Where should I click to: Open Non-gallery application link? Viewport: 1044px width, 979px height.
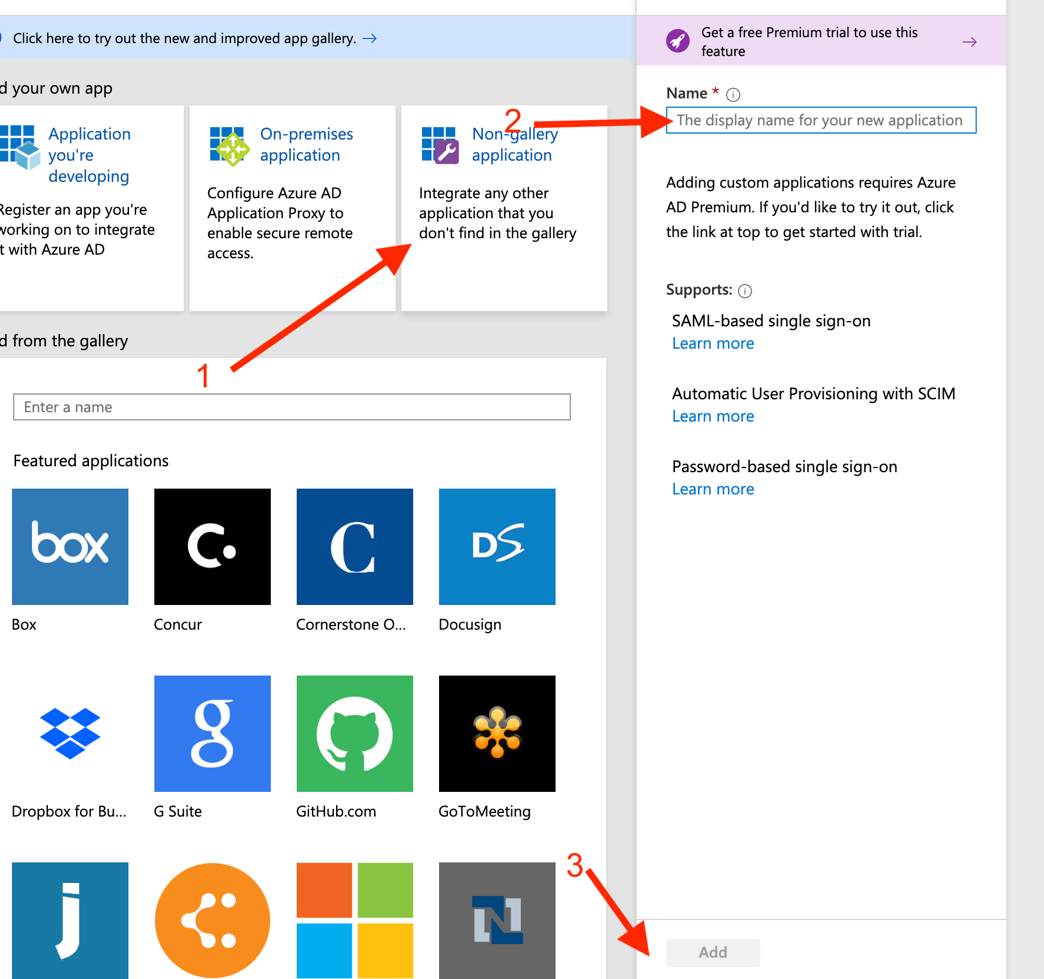point(515,145)
